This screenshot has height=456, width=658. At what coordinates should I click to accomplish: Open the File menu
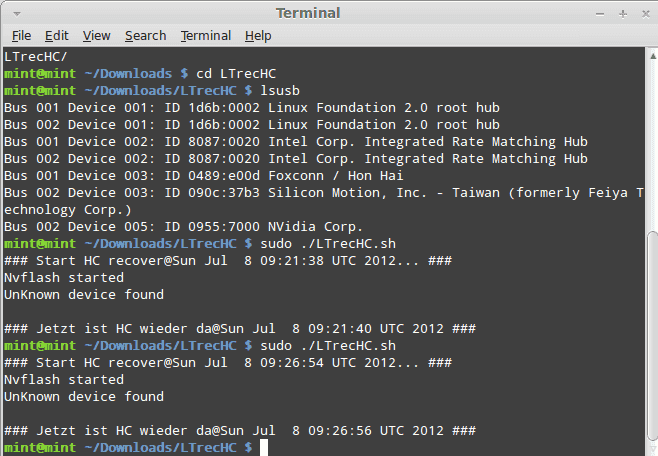point(21,36)
